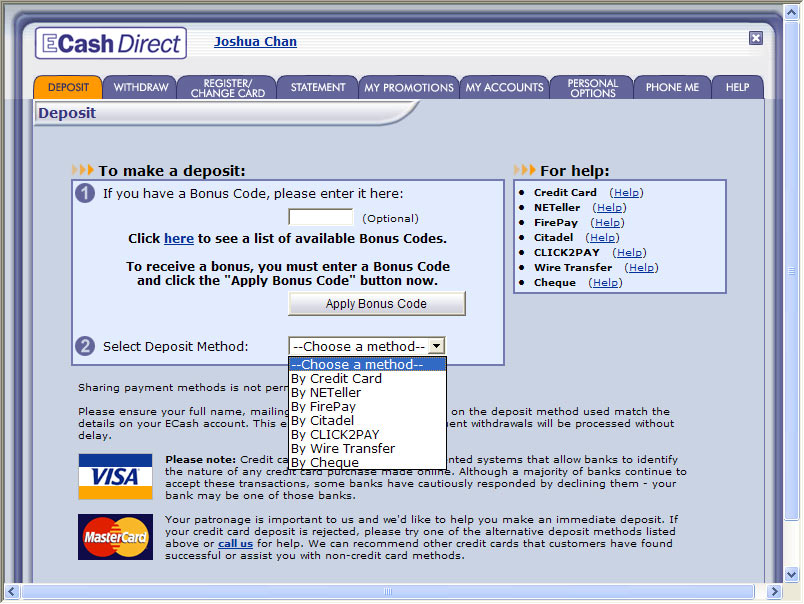Image resolution: width=804 pixels, height=604 pixels.
Task: Click the Visa card logo
Action: click(x=115, y=476)
